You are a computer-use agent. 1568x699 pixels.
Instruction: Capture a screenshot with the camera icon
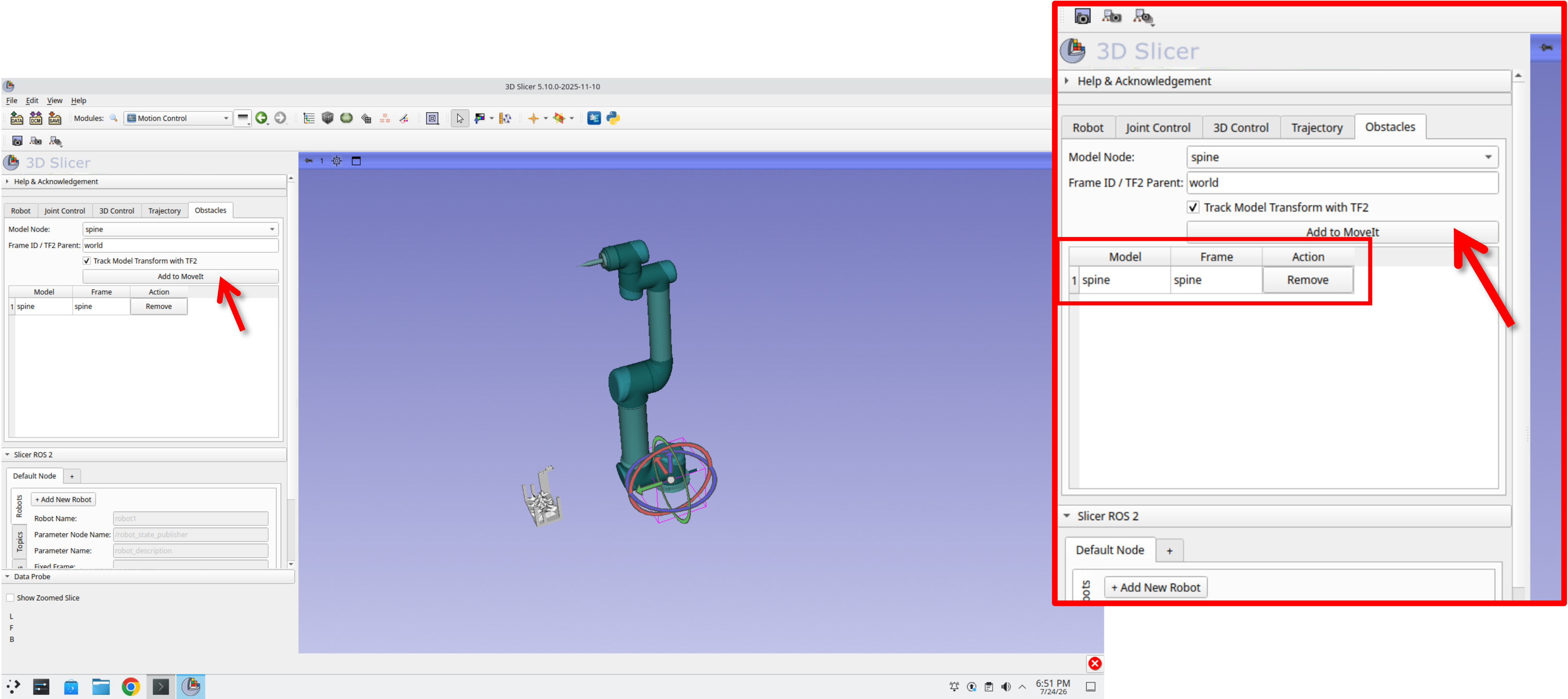pos(17,141)
